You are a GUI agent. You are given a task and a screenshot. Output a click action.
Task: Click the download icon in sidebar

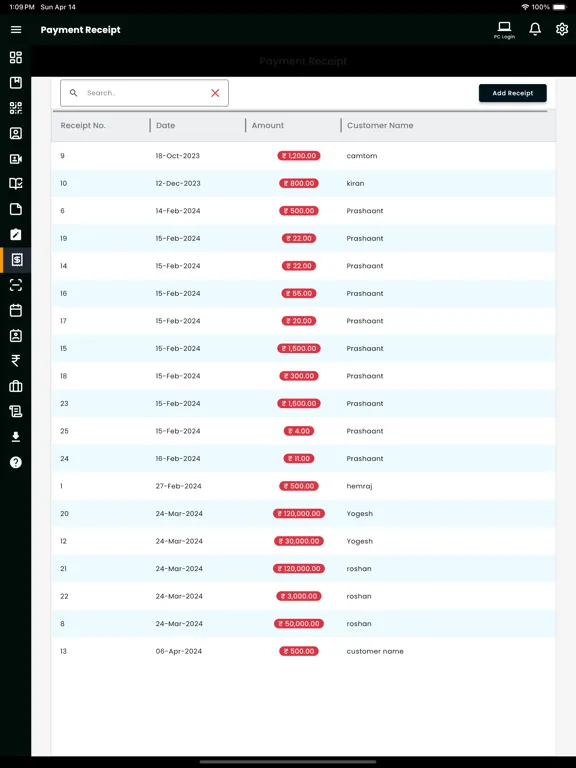pyautogui.click(x=16, y=437)
